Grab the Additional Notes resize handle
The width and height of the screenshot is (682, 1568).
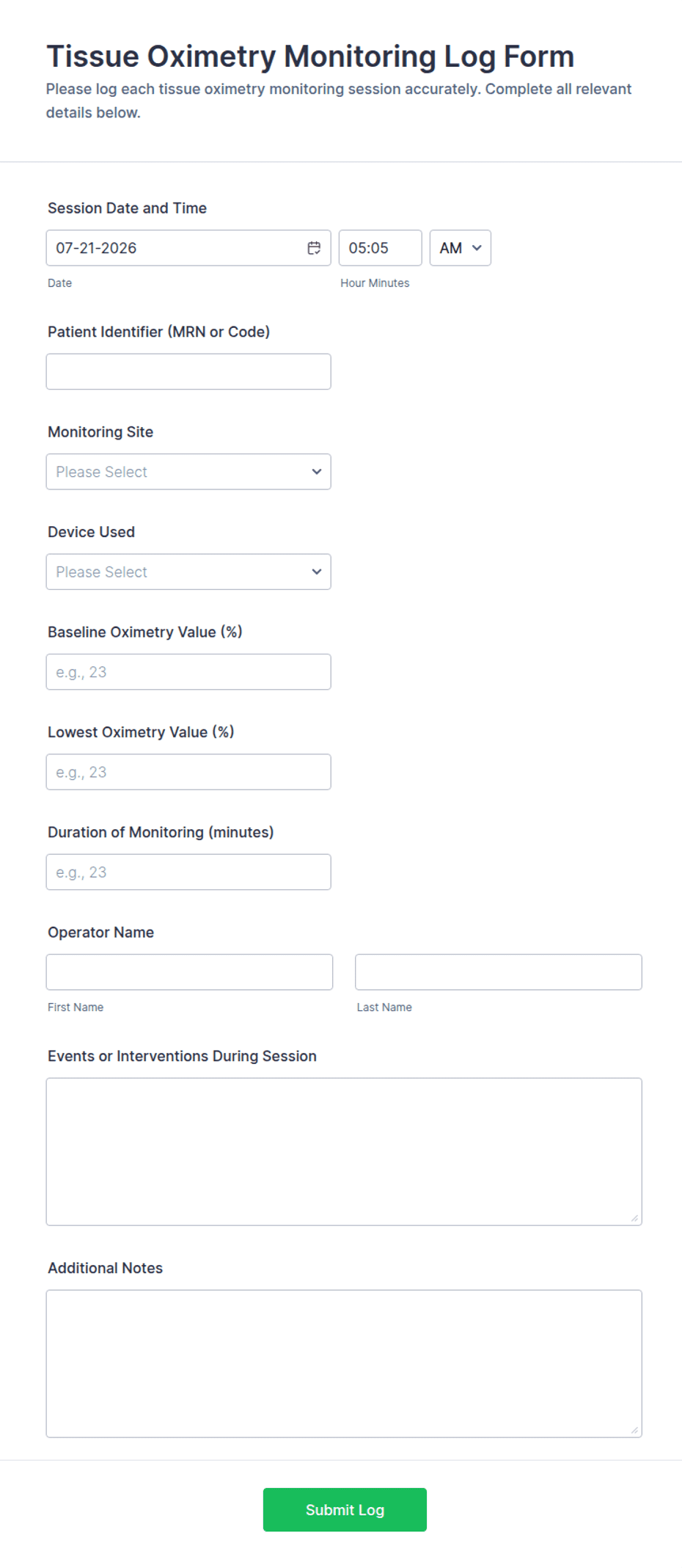[x=634, y=1430]
